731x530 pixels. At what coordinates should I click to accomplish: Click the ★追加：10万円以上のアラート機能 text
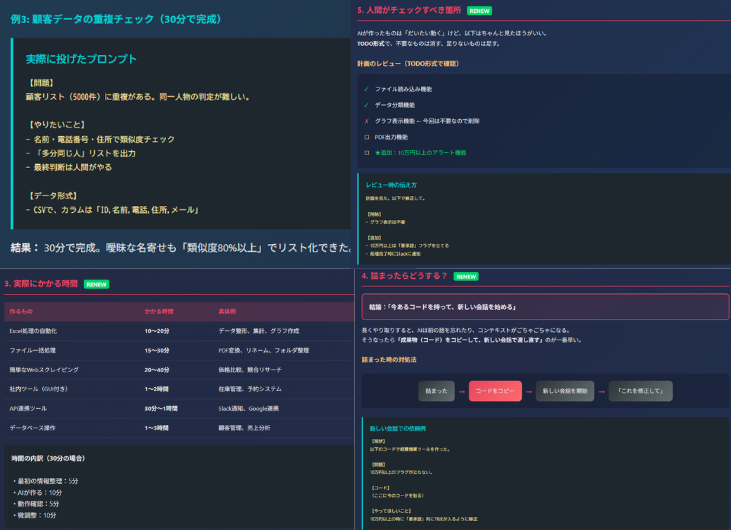pyautogui.click(x=421, y=153)
